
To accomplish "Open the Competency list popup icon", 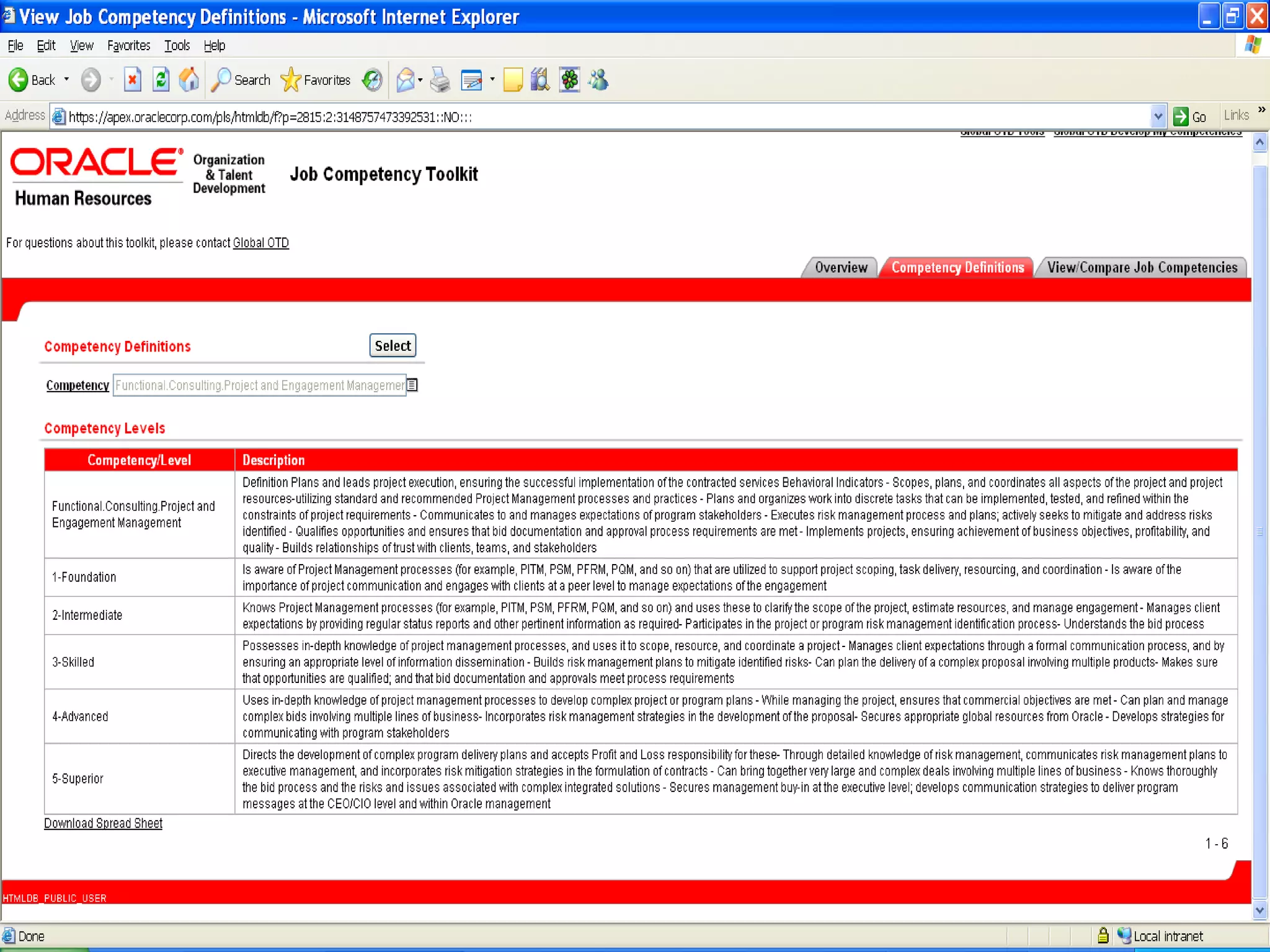I will pyautogui.click(x=412, y=385).
